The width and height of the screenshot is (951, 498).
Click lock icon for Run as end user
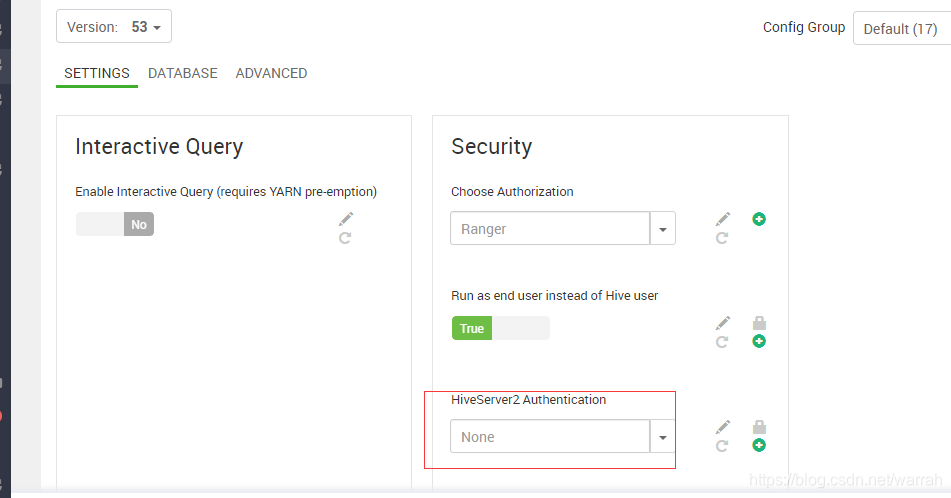pos(759,322)
